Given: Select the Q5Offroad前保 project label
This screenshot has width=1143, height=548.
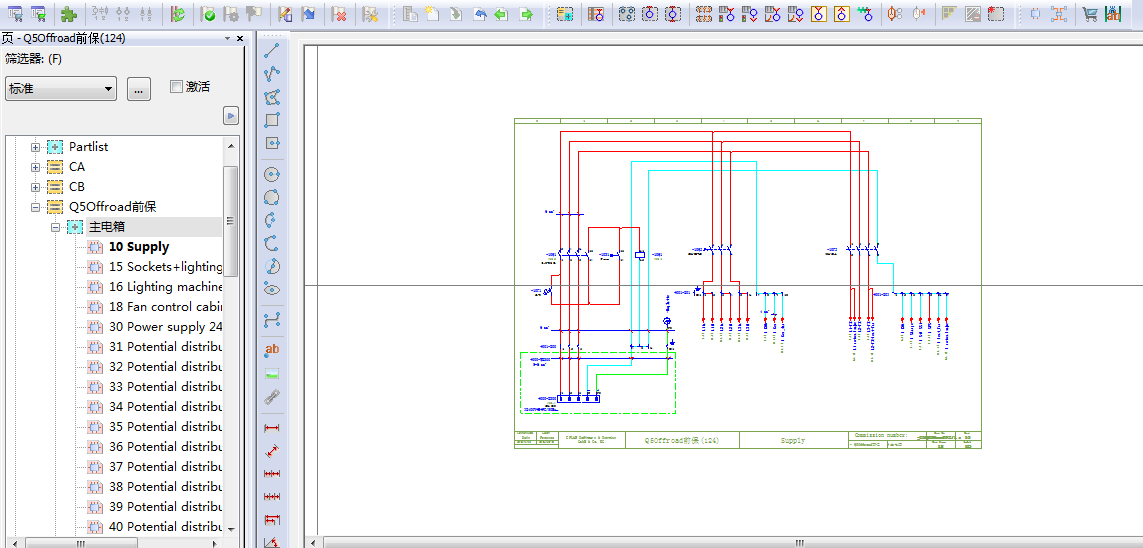Looking at the screenshot, I should click(x=112, y=207).
